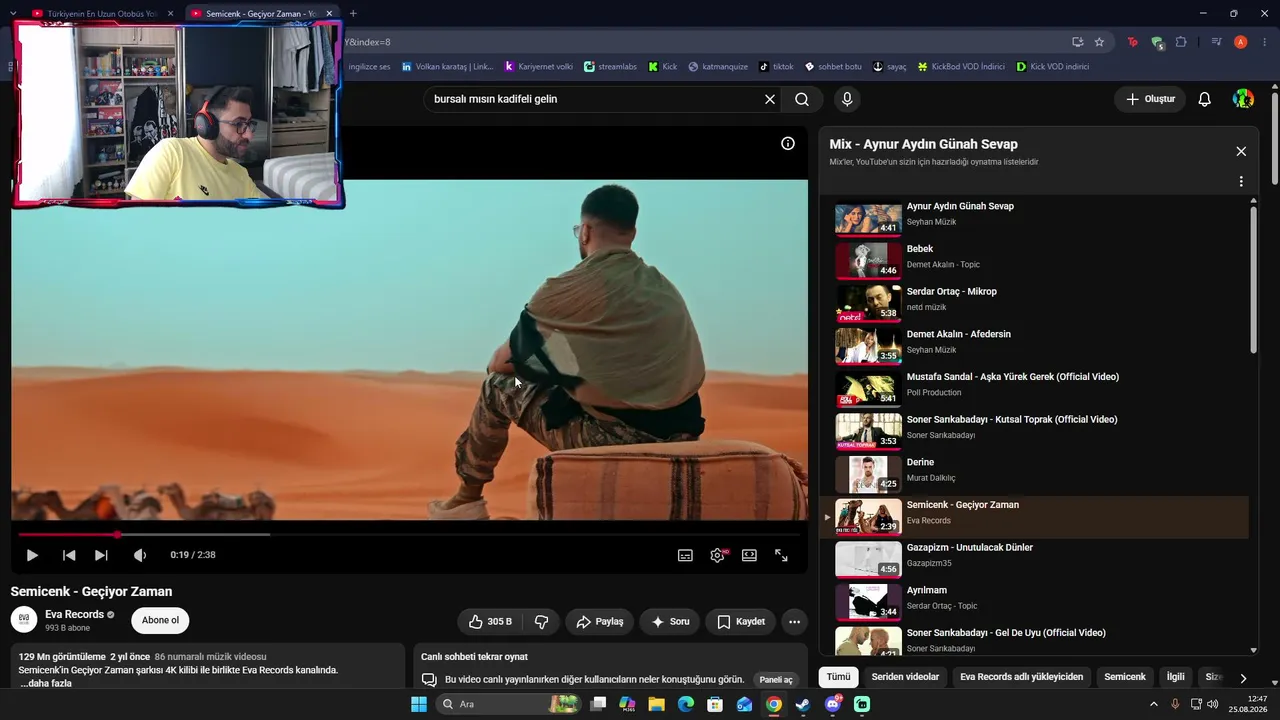Show more filter chips with the right arrow
Screen dimensions: 1280x720
[1243, 678]
